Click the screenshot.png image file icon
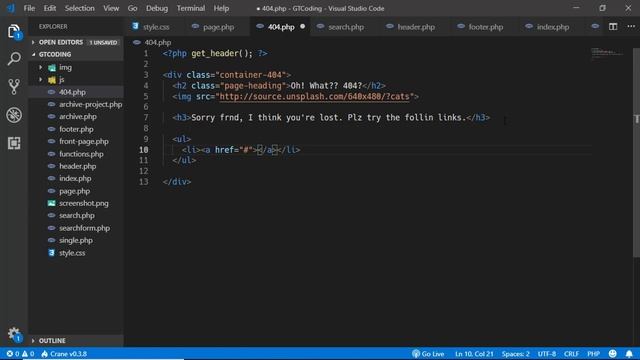Image resolution: width=640 pixels, height=360 pixels. 51,203
